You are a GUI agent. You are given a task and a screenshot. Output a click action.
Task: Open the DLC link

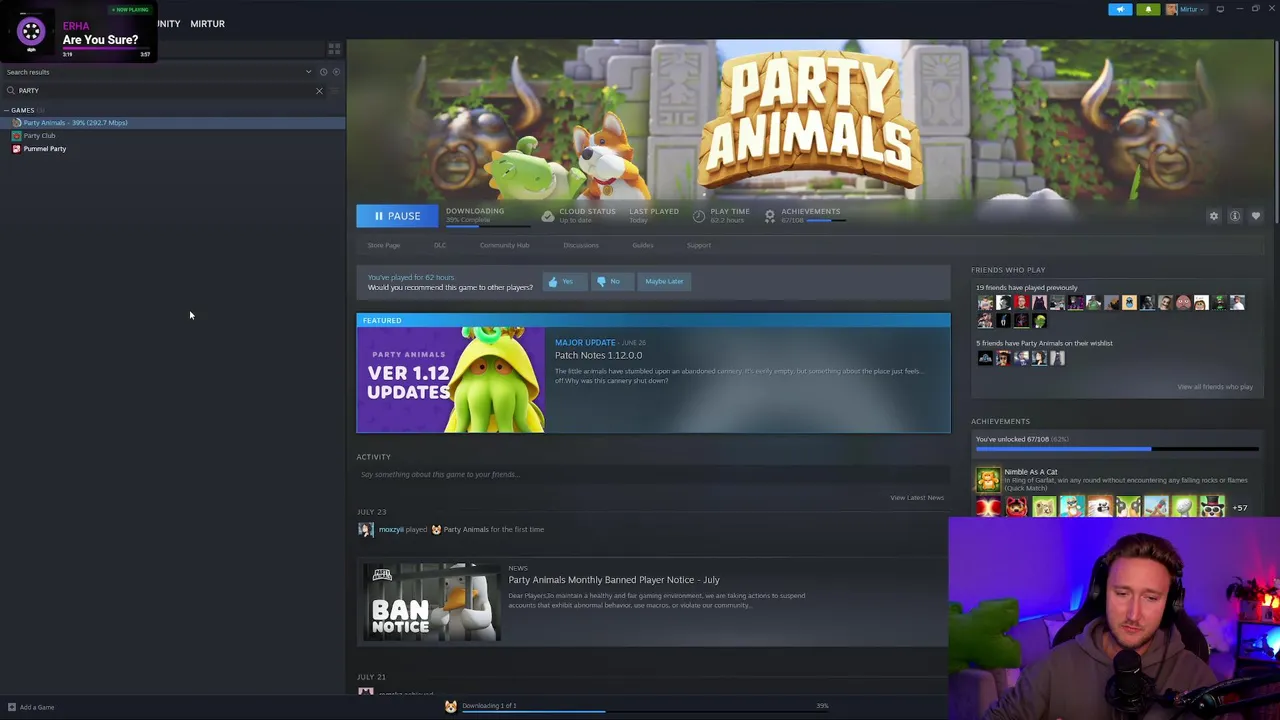point(440,245)
